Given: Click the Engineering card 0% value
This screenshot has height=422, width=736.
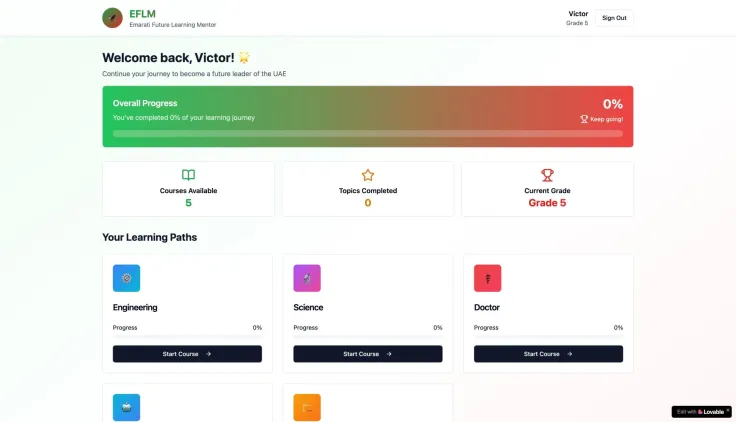Looking at the screenshot, I should [x=257, y=328].
